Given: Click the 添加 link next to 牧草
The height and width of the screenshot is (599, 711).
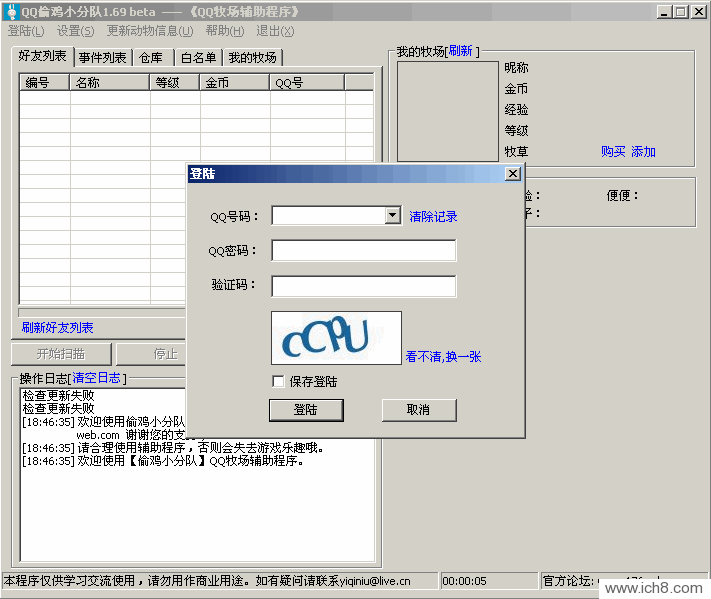Looking at the screenshot, I should tap(643, 151).
